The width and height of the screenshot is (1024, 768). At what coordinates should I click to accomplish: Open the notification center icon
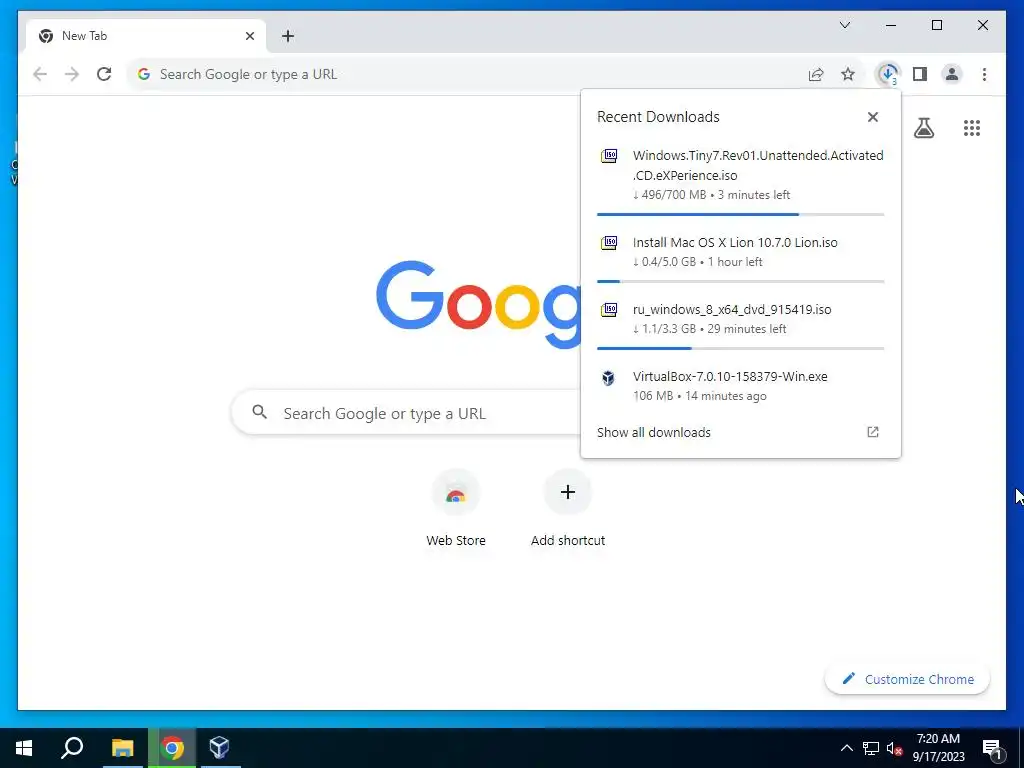point(992,748)
